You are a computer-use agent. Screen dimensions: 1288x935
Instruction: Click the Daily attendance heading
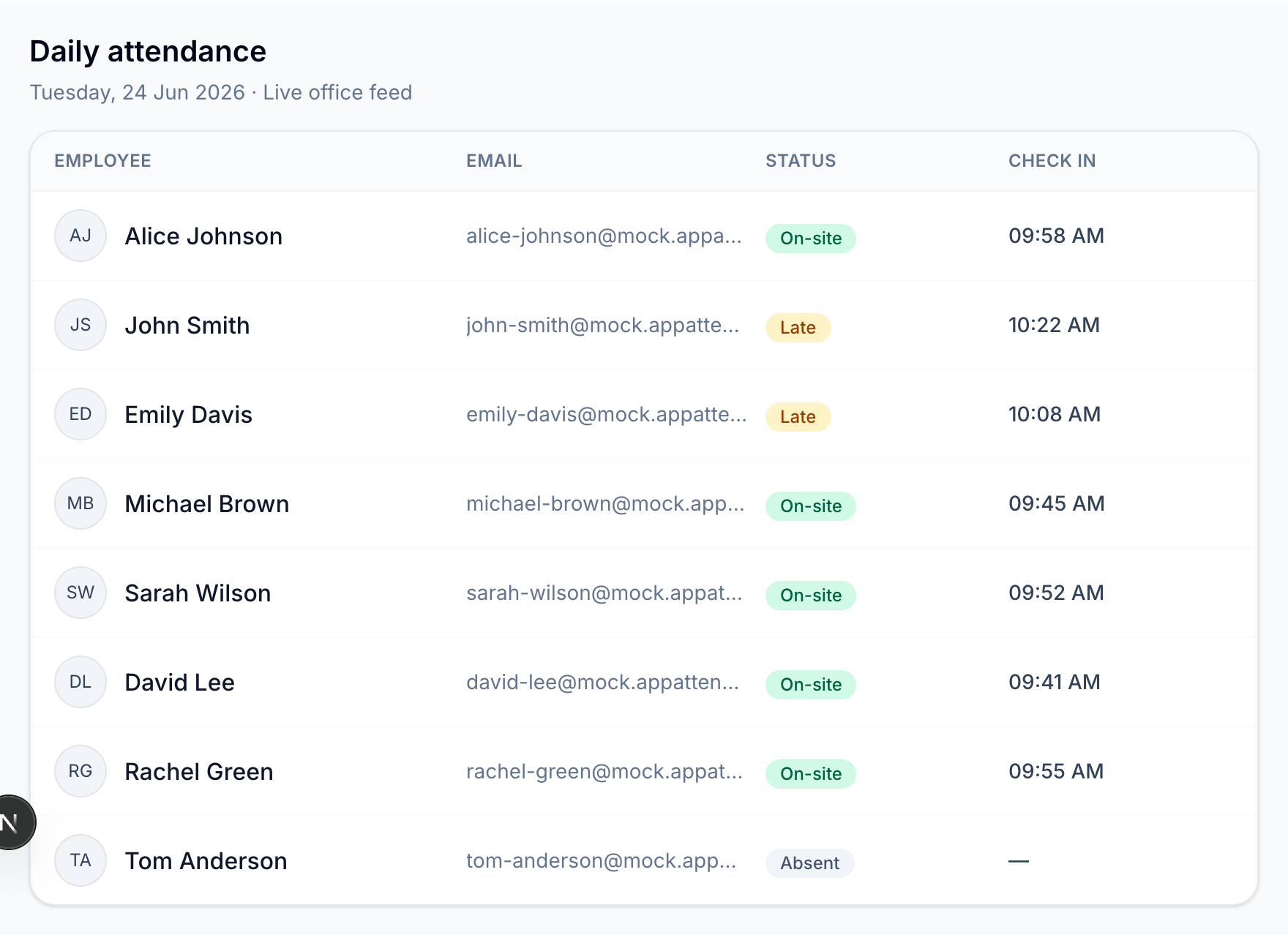[148, 52]
